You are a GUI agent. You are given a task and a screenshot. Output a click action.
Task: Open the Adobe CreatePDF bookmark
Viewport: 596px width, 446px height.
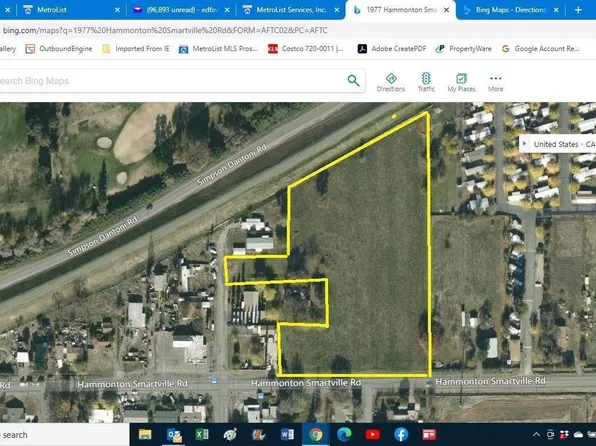392,49
